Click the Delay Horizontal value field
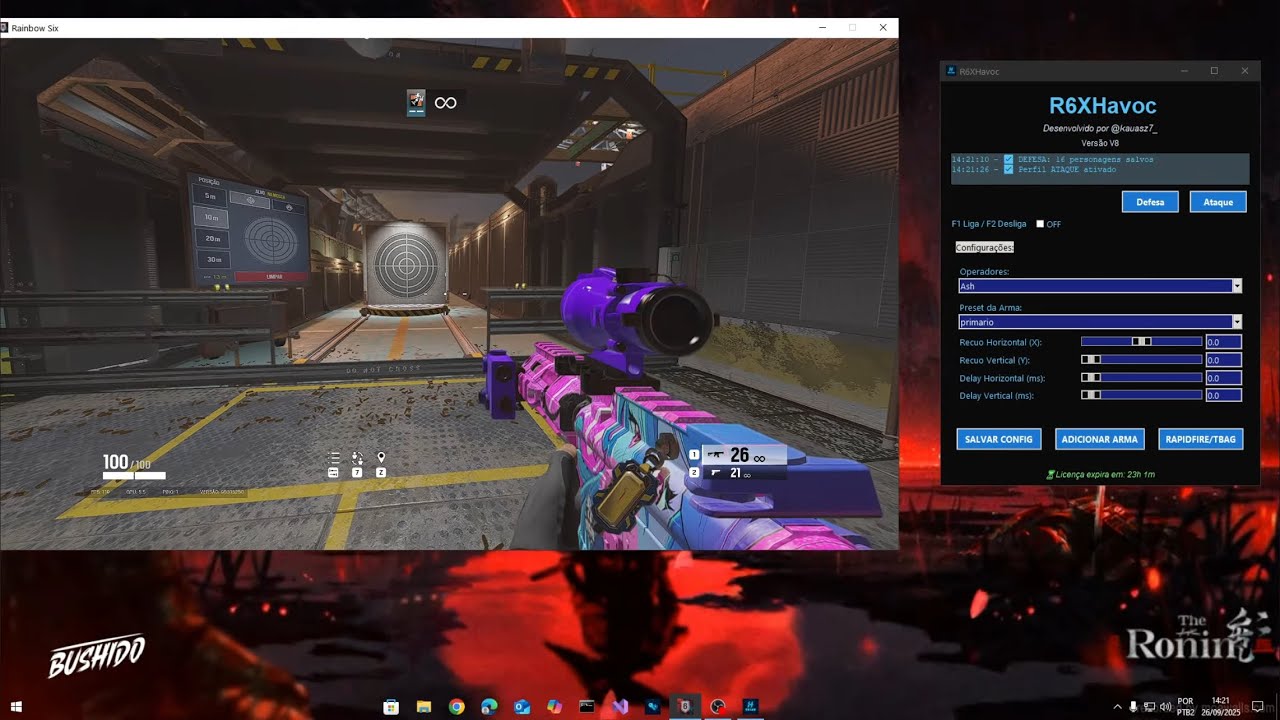1280x720 pixels. pyautogui.click(x=1224, y=378)
